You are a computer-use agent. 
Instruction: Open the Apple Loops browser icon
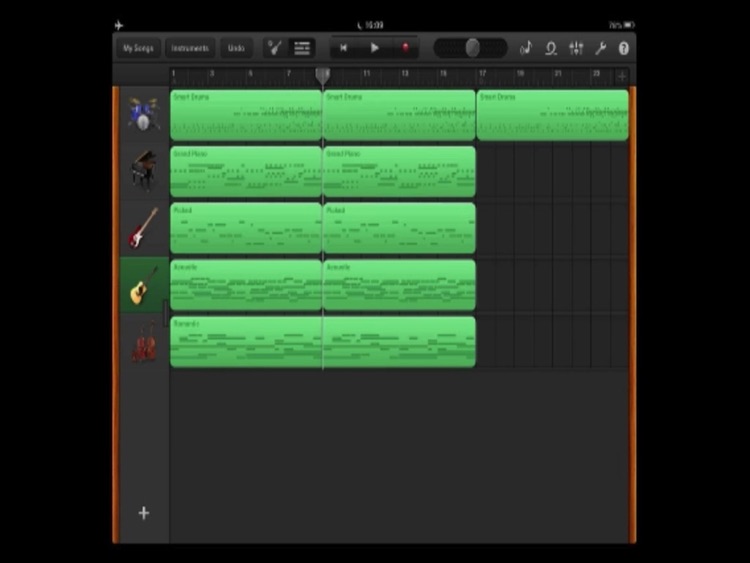[551, 48]
